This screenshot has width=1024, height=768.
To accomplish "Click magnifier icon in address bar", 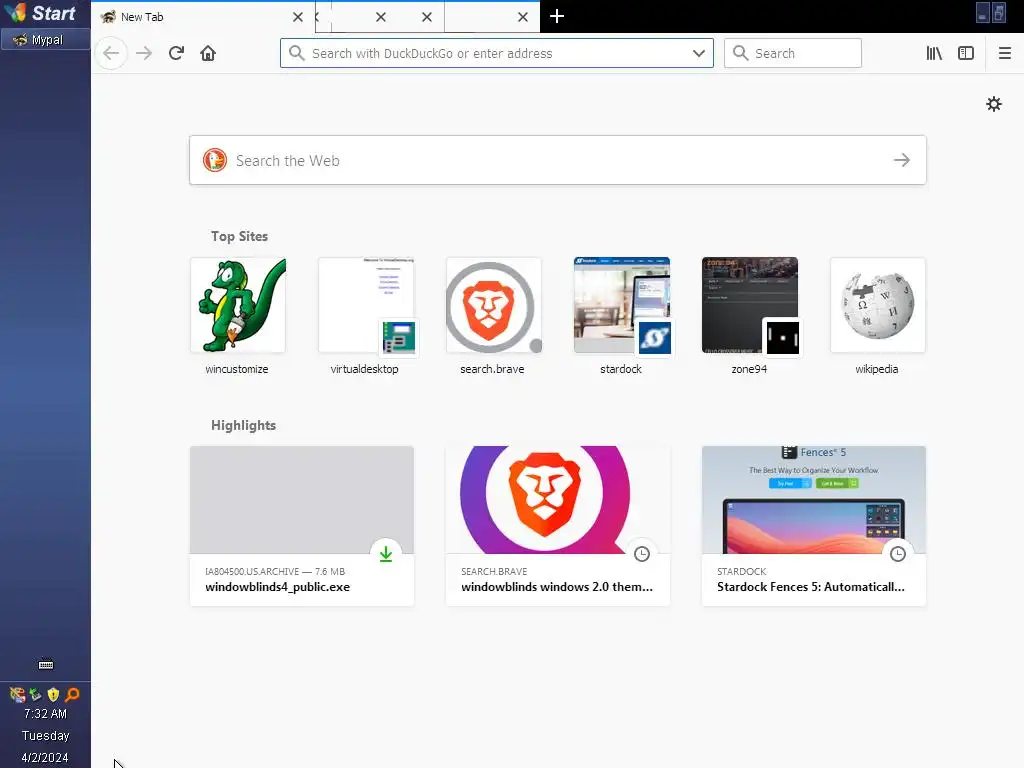I will [296, 53].
